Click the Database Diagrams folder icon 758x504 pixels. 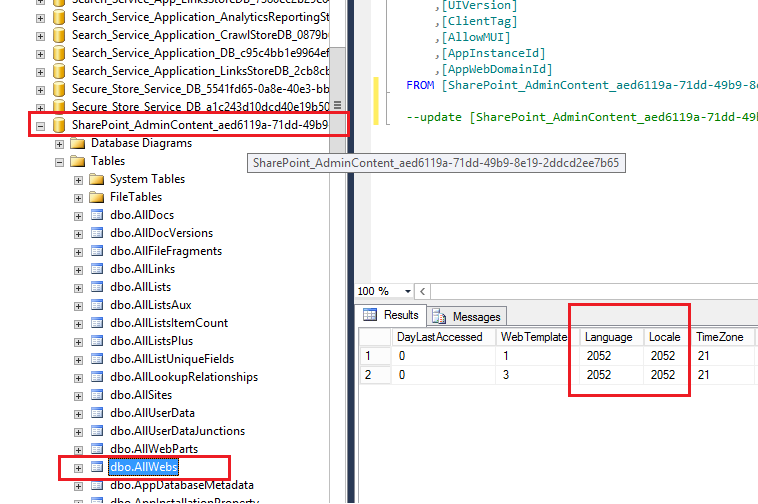77,144
